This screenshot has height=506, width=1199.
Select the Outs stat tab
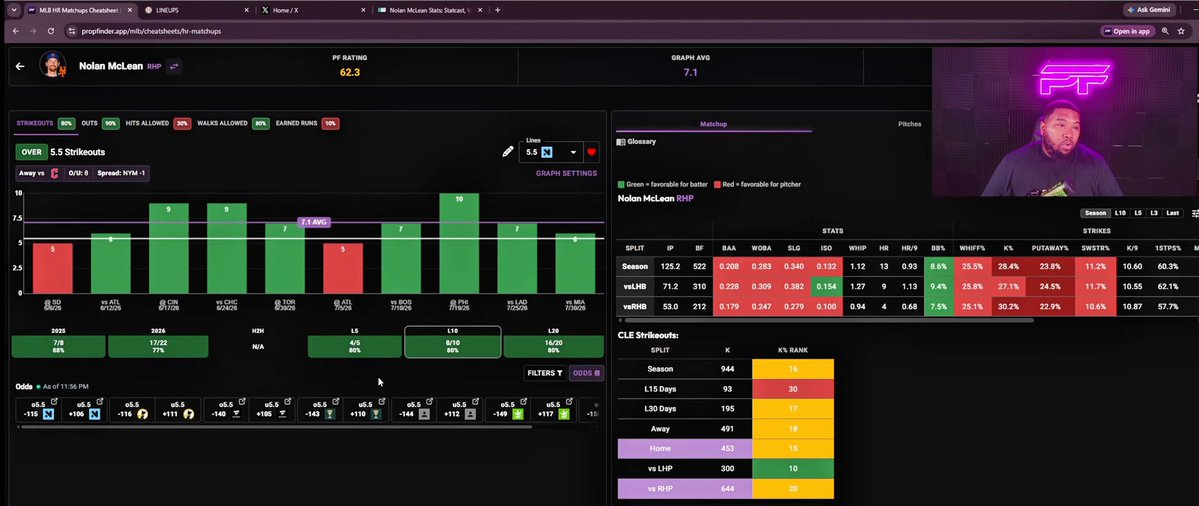coord(99,123)
